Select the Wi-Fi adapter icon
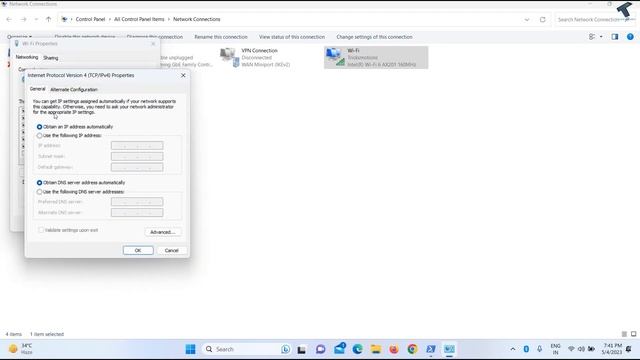640x360 pixels. [x=335, y=57]
